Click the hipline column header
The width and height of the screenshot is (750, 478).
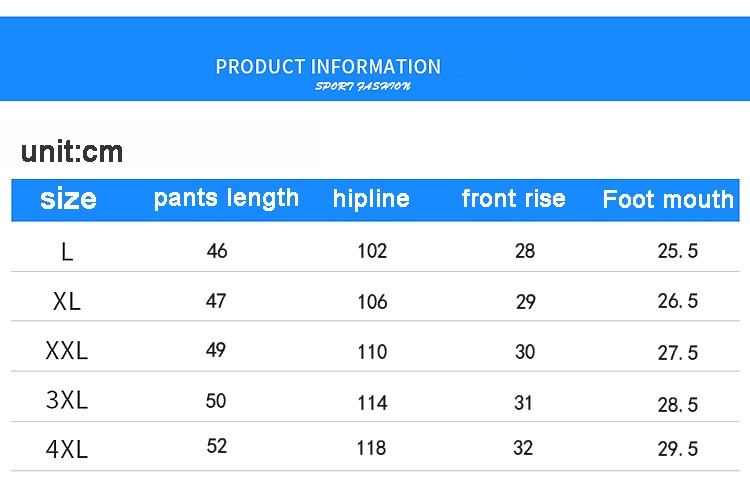(x=371, y=199)
